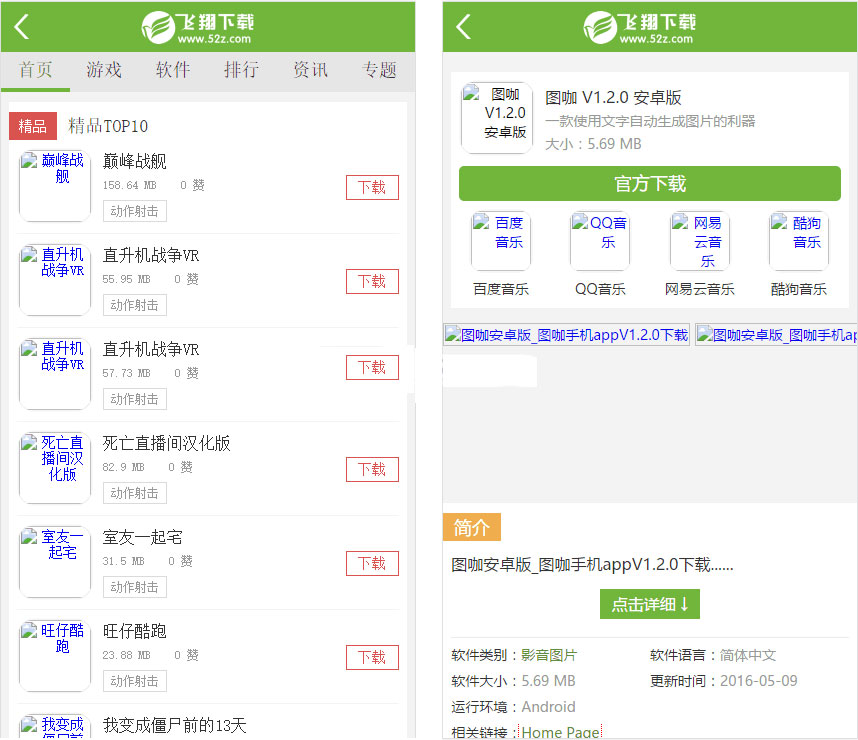This screenshot has height=740, width=858.
Task: Download 旺仔酷跑
Action: 372,657
